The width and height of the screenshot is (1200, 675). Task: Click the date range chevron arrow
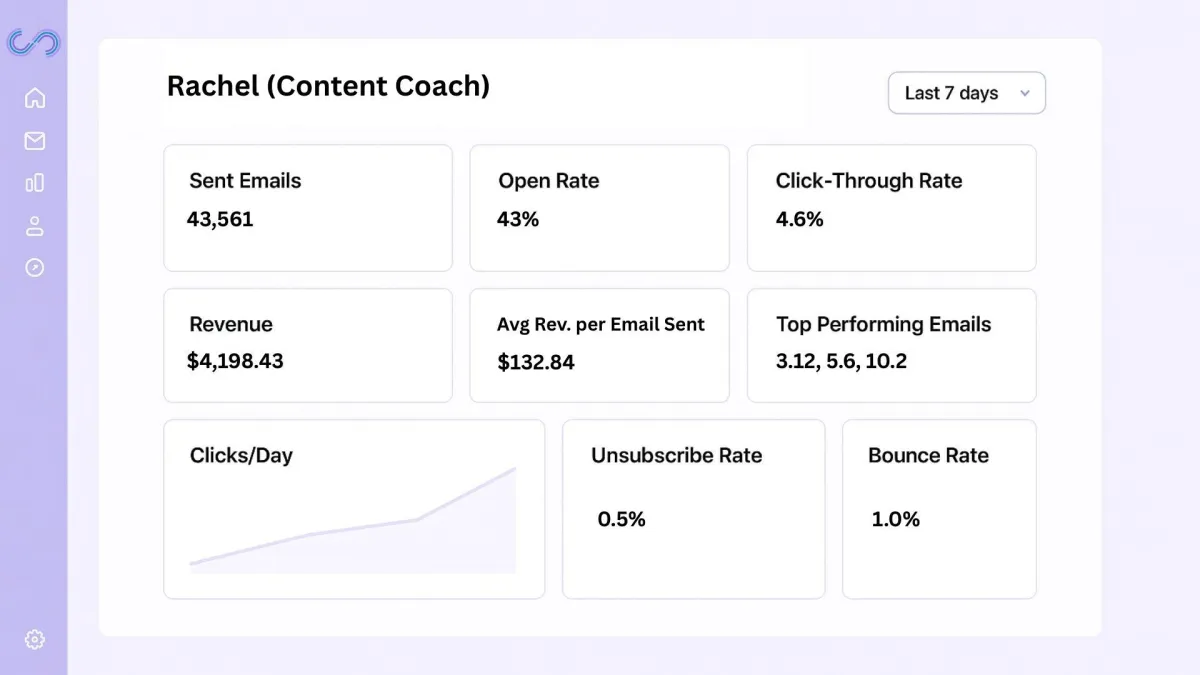[x=1025, y=94]
